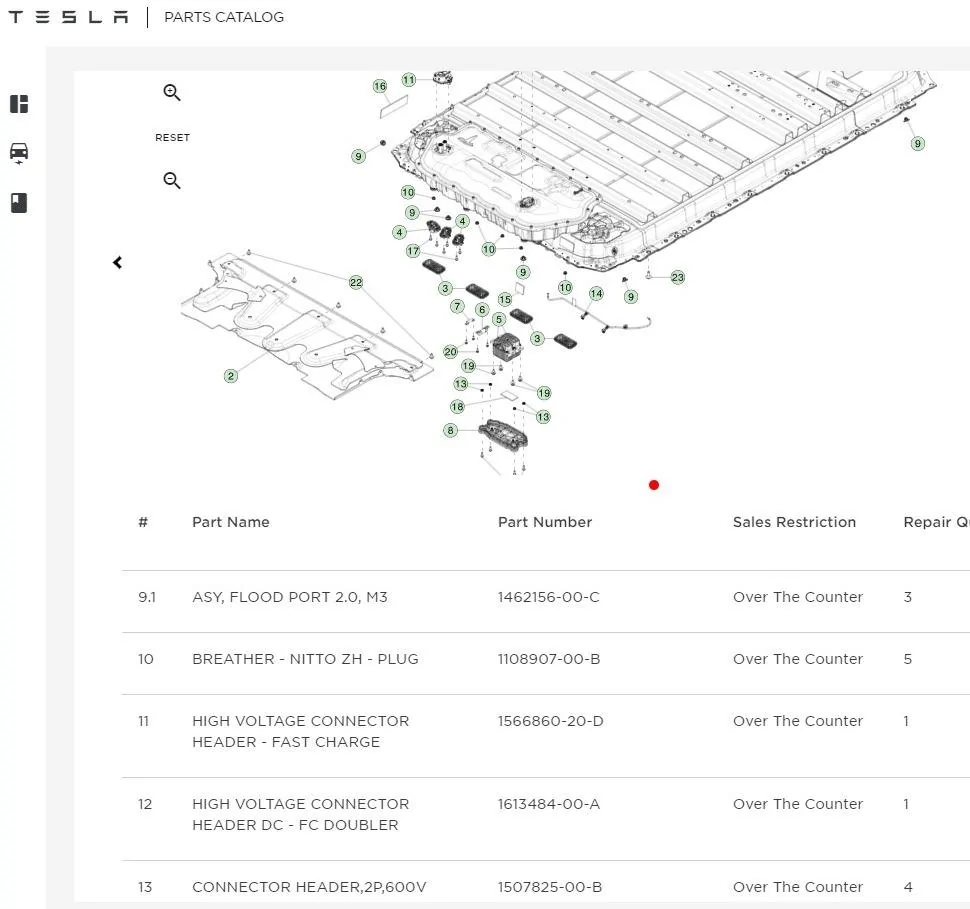This screenshot has width=970, height=909.
Task: Click the Part Name column header
Action: tap(231, 522)
